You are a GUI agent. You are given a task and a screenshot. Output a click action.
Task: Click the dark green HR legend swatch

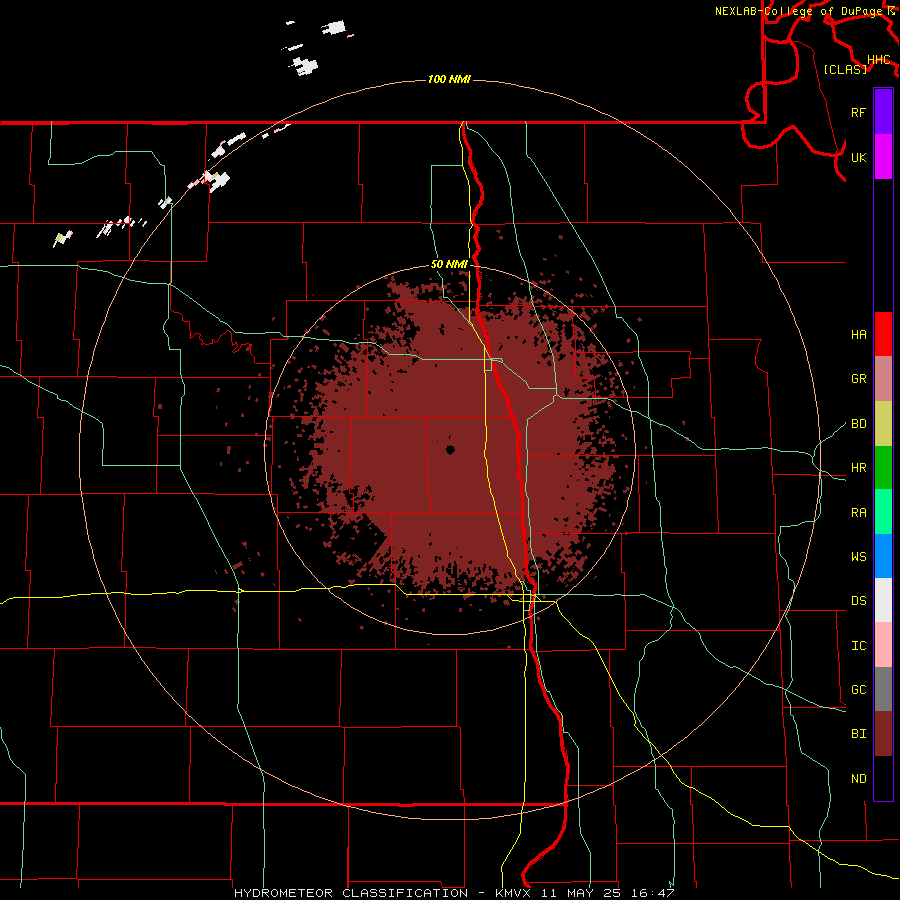(x=883, y=467)
